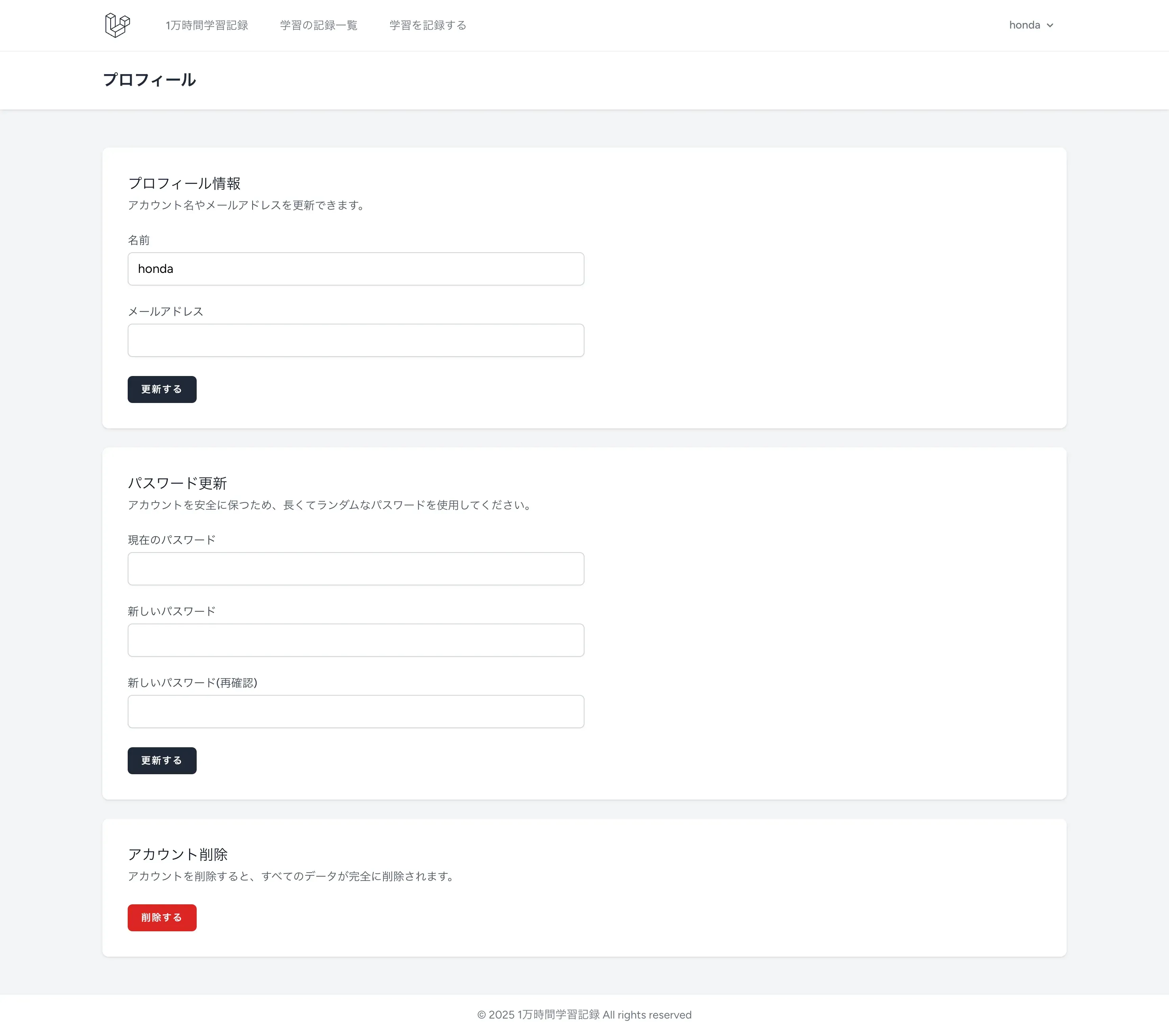Image resolution: width=1169 pixels, height=1036 pixels.
Task: Click the メールアドレス label text
Action: point(165,311)
